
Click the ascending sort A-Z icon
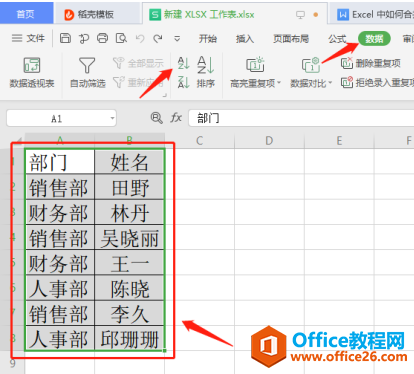[x=183, y=63]
